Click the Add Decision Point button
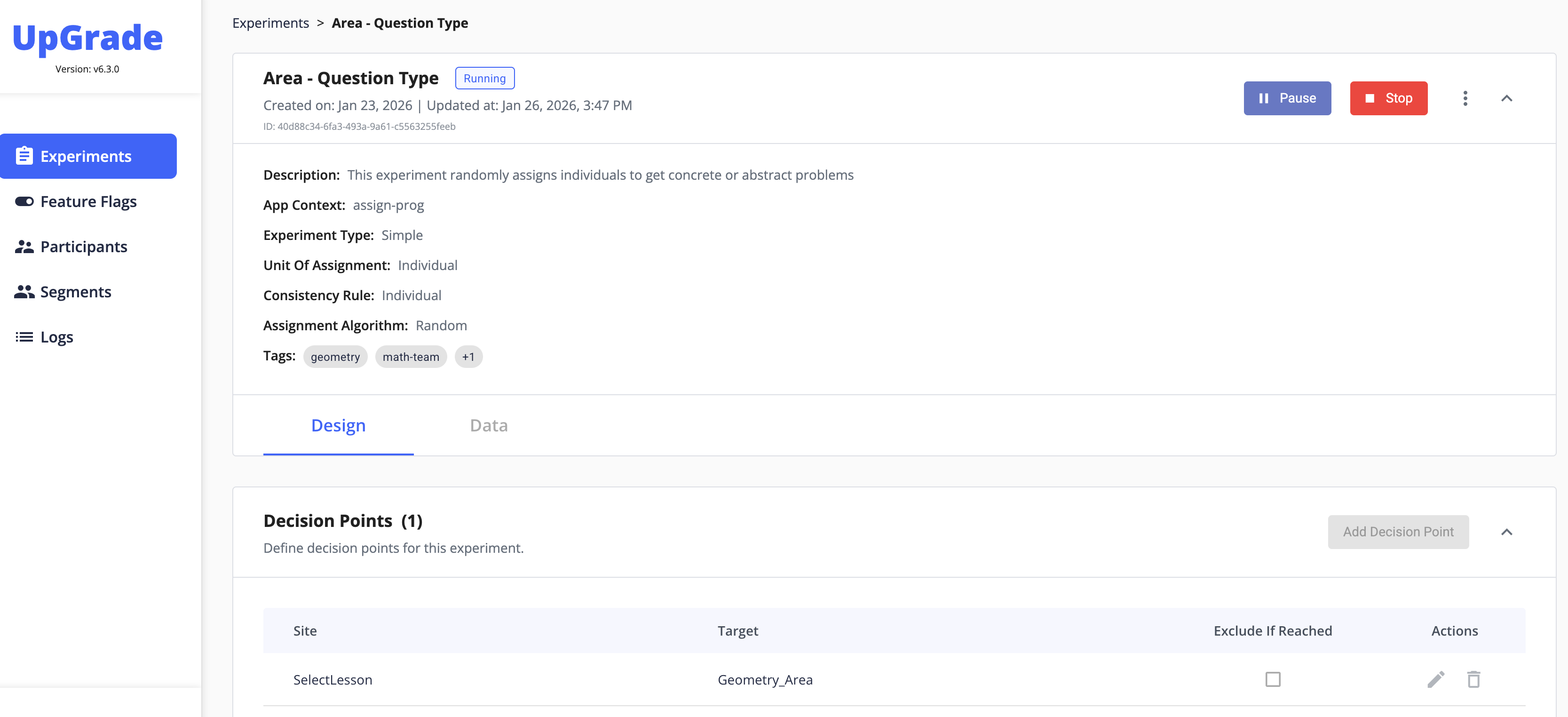The image size is (1568, 717). pos(1398,532)
